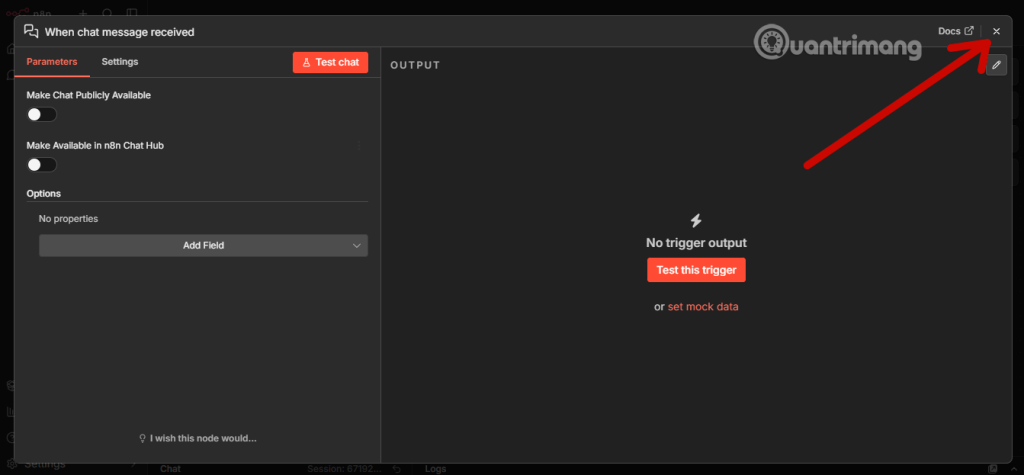Viewport: 1024px width, 475px height.
Task: Switch to the Parameters tab
Action: (x=52, y=62)
